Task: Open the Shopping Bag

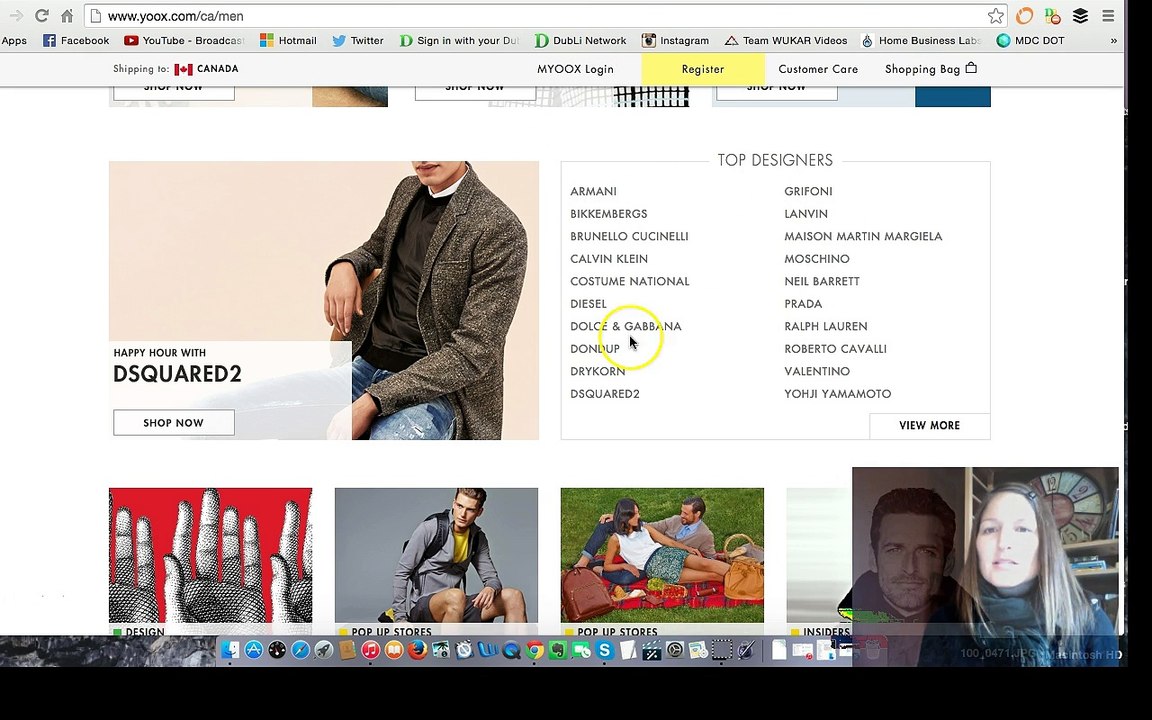Action: tap(931, 69)
